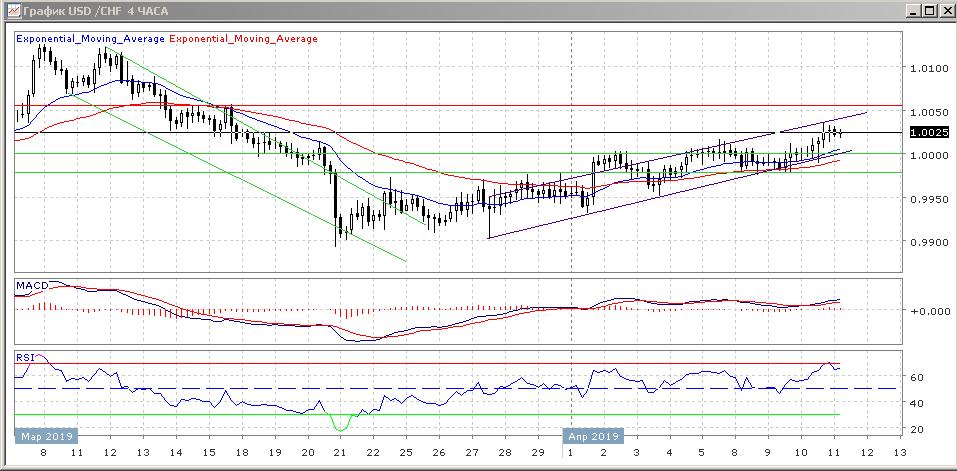957x471 pixels.
Task: Click the 0.9900 price axis label
Action: [x=928, y=243]
